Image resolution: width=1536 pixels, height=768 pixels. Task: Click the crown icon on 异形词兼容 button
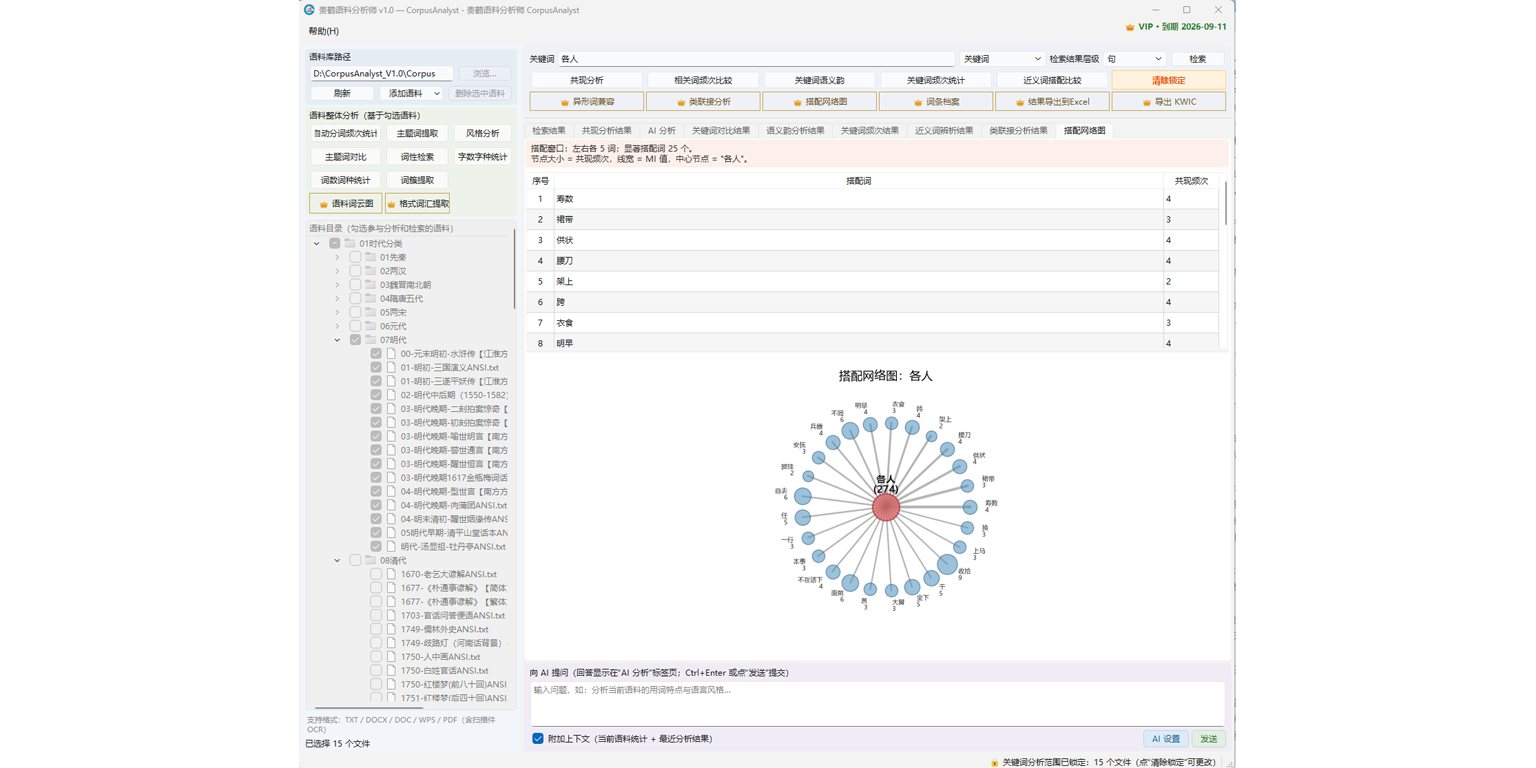point(565,102)
